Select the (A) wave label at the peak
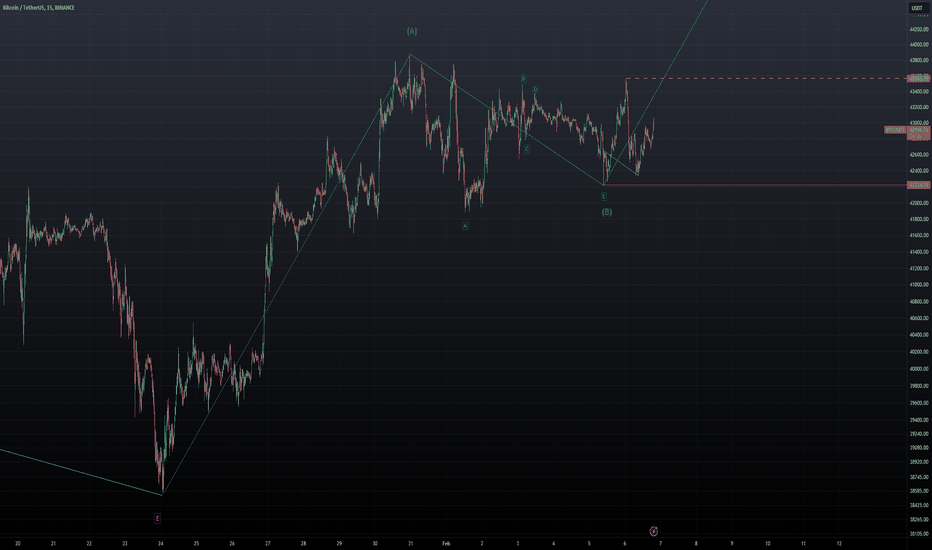Screen dimensions: 932x550 pyautogui.click(x=412, y=31)
